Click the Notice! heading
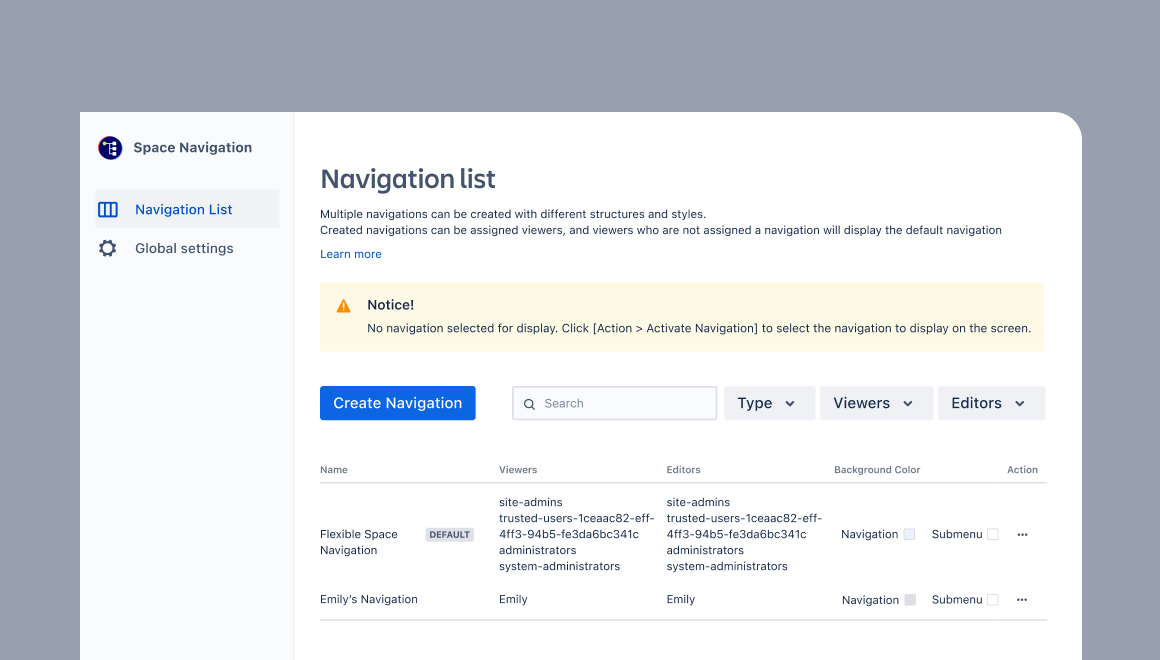Viewport: 1160px width, 660px height. (x=391, y=305)
